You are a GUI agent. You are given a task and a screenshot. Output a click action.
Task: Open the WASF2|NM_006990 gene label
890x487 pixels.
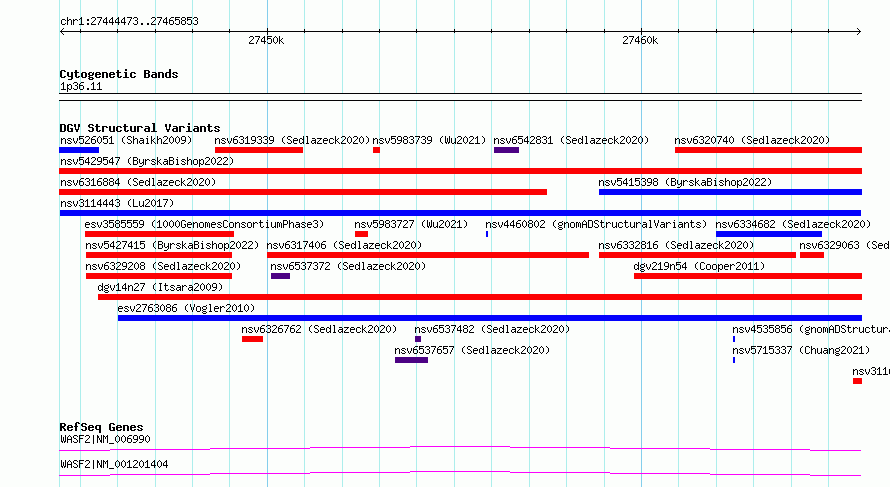point(106,439)
